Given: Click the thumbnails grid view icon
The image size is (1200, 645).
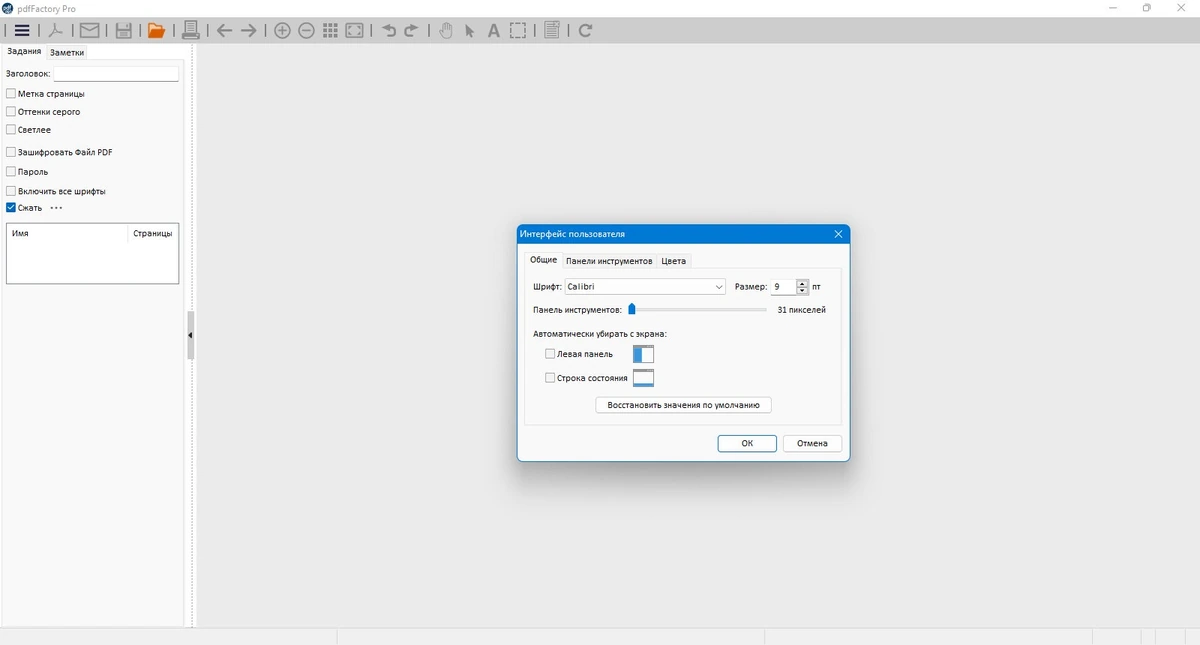Looking at the screenshot, I should click(331, 31).
